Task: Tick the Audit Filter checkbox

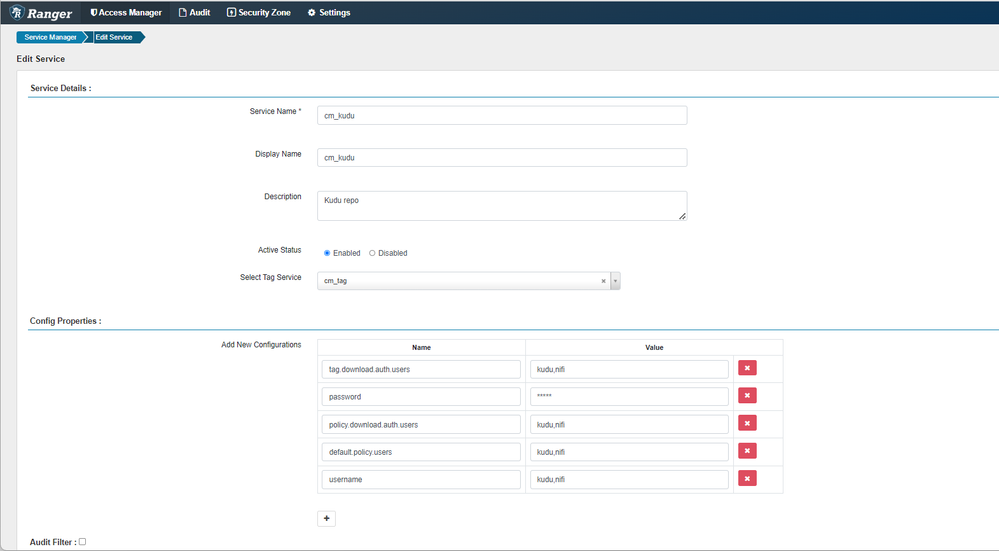Action: tap(82, 541)
